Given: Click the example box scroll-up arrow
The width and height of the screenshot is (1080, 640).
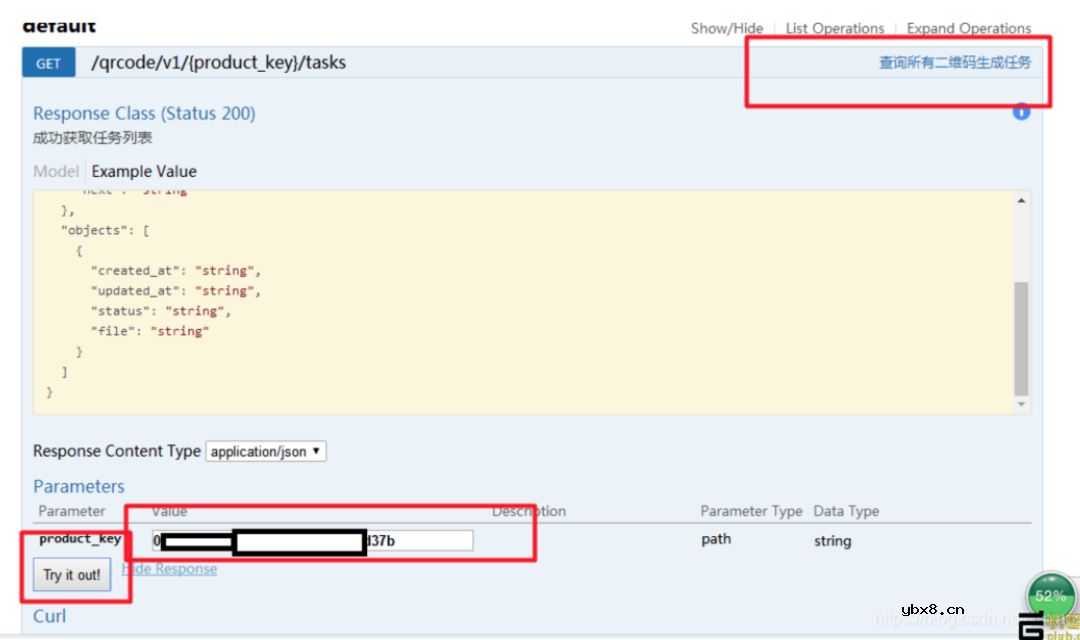Looking at the screenshot, I should (1021, 201).
